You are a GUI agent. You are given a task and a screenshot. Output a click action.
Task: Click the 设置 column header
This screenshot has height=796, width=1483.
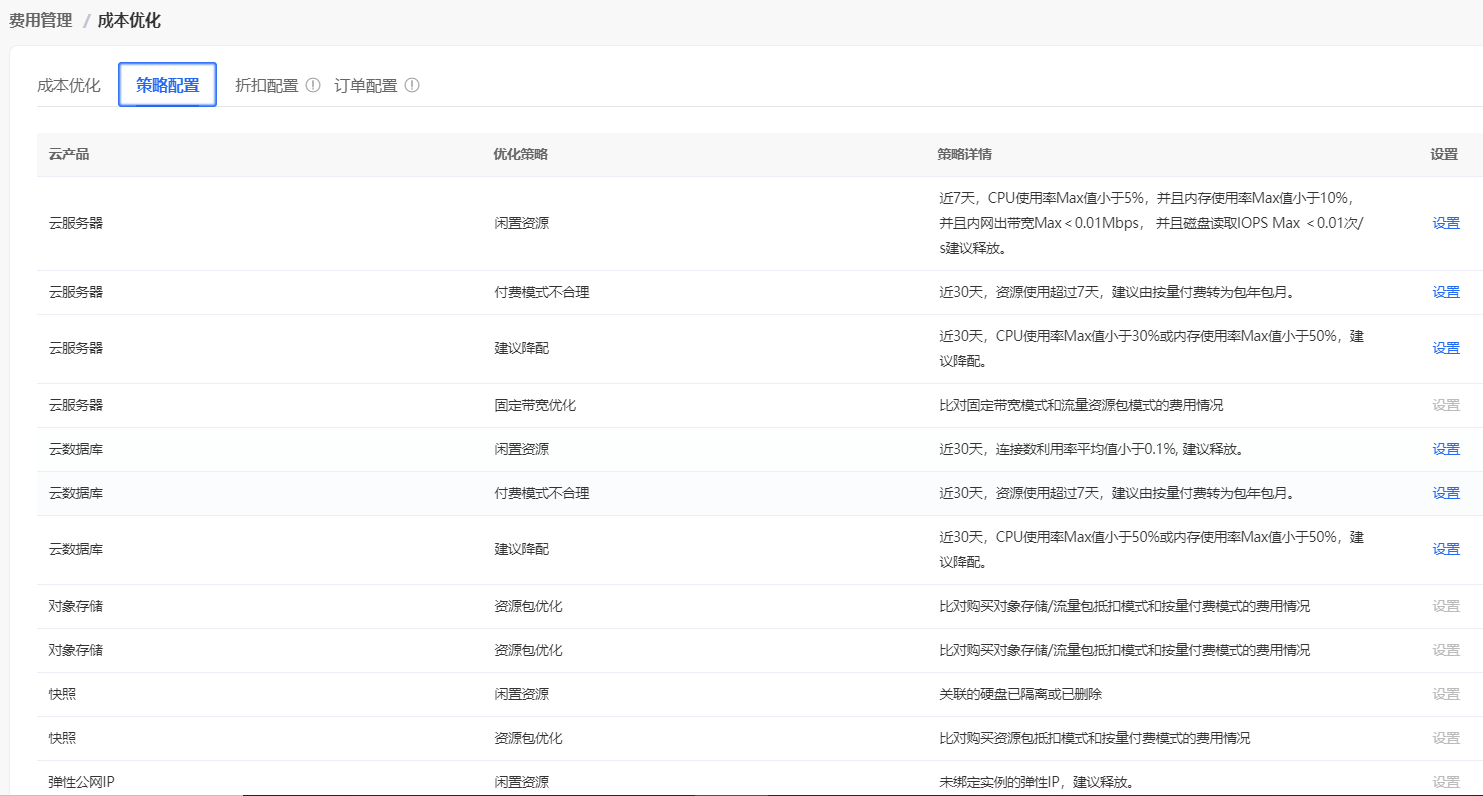coord(1444,154)
